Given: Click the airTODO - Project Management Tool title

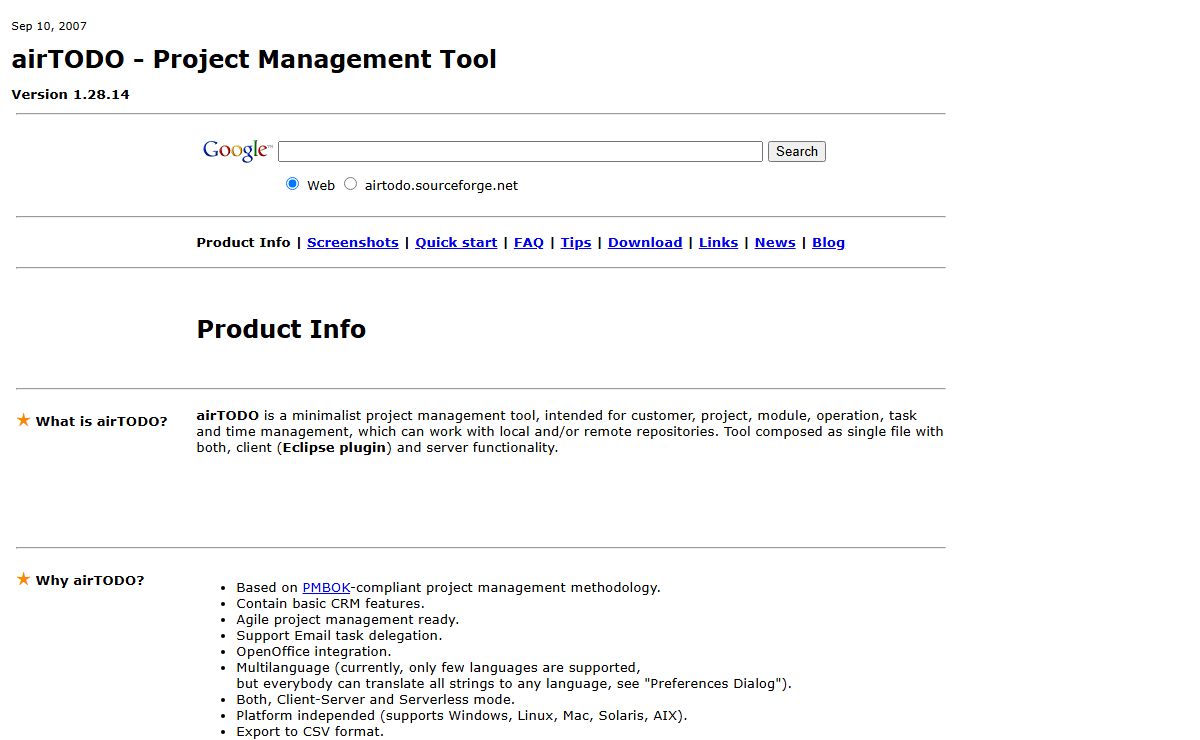Looking at the screenshot, I should 254,59.
